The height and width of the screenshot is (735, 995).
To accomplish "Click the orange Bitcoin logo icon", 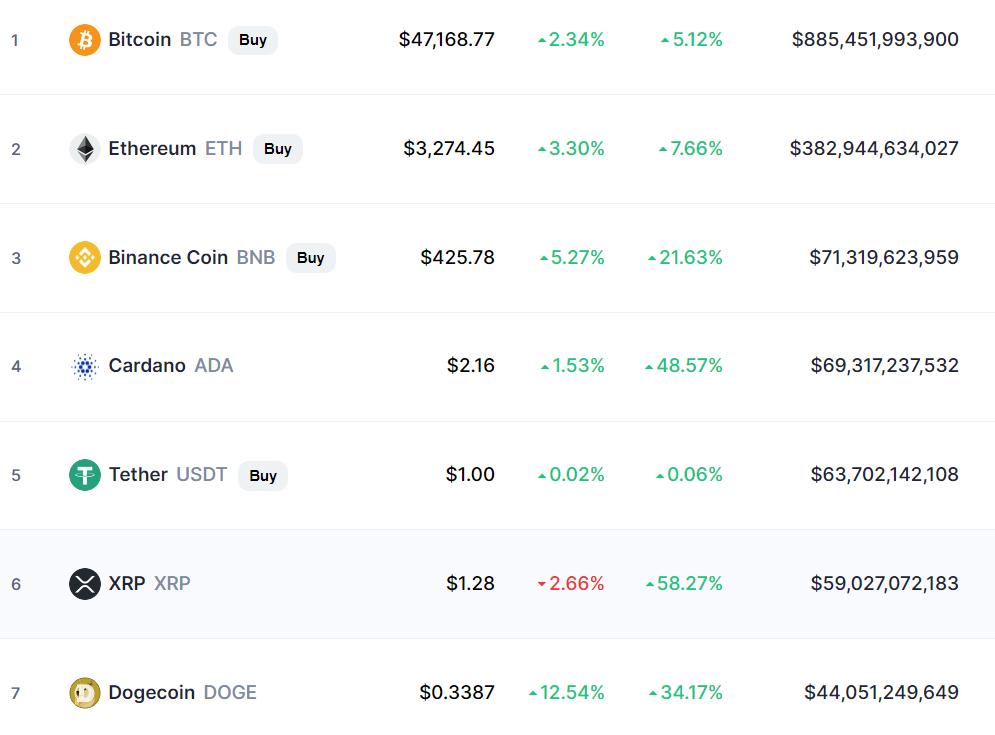I will 84,40.
